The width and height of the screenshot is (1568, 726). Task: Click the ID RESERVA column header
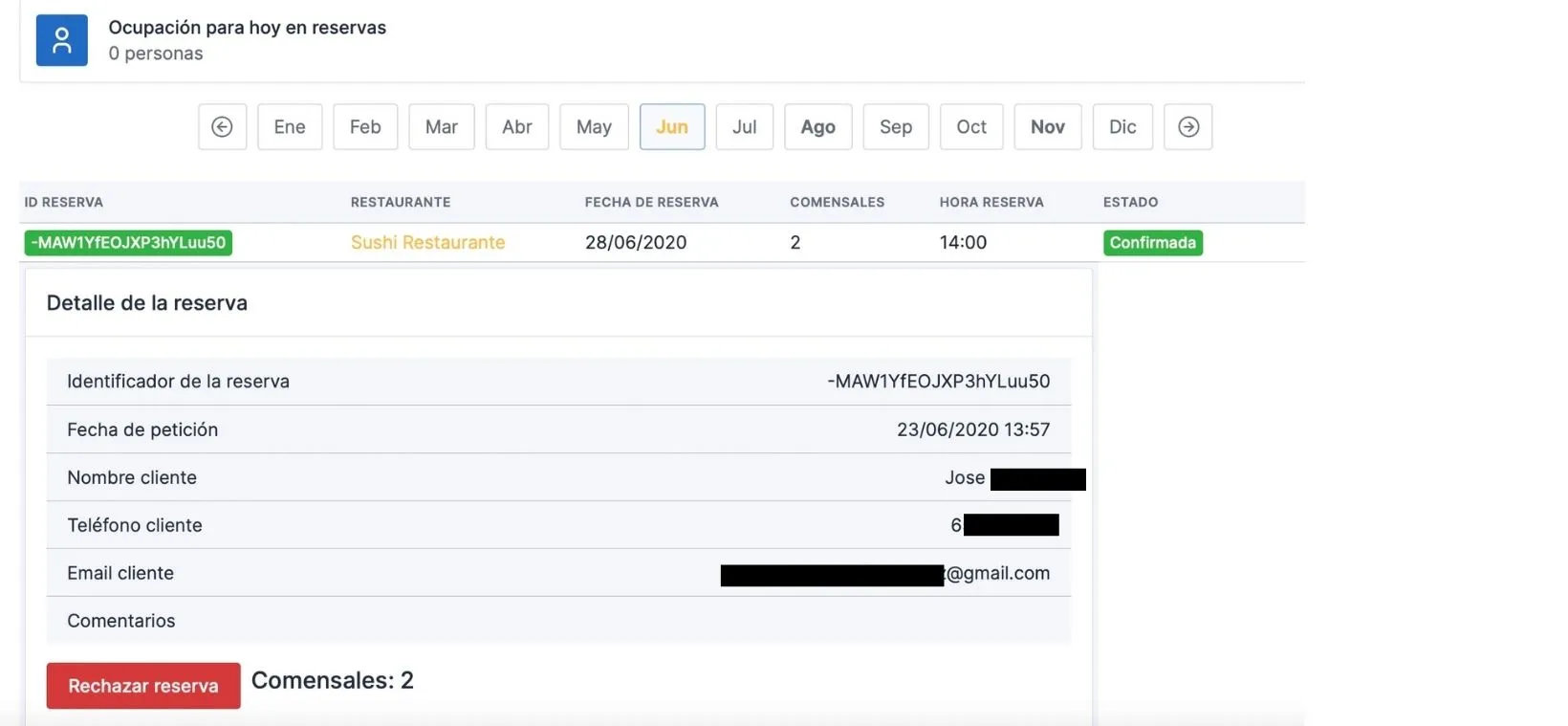coord(64,202)
